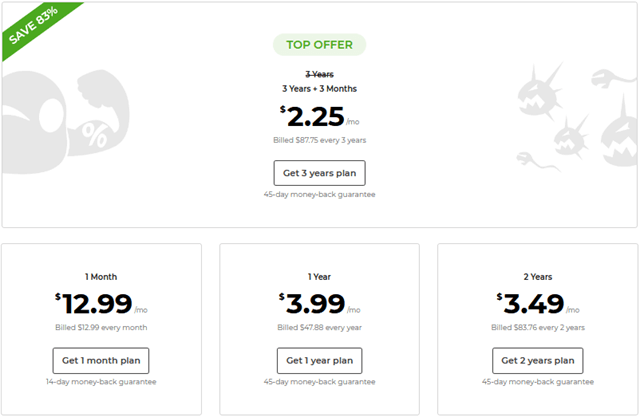Click the 1 Year plan title
Image resolution: width=640 pixels, height=417 pixels.
tap(319, 276)
